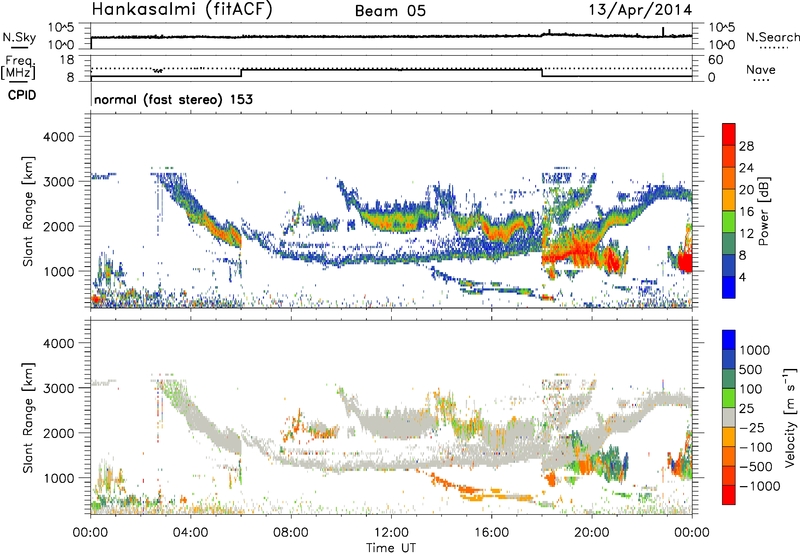Click the "20" value on power colorbar
The image size is (800, 554).
tap(746, 190)
